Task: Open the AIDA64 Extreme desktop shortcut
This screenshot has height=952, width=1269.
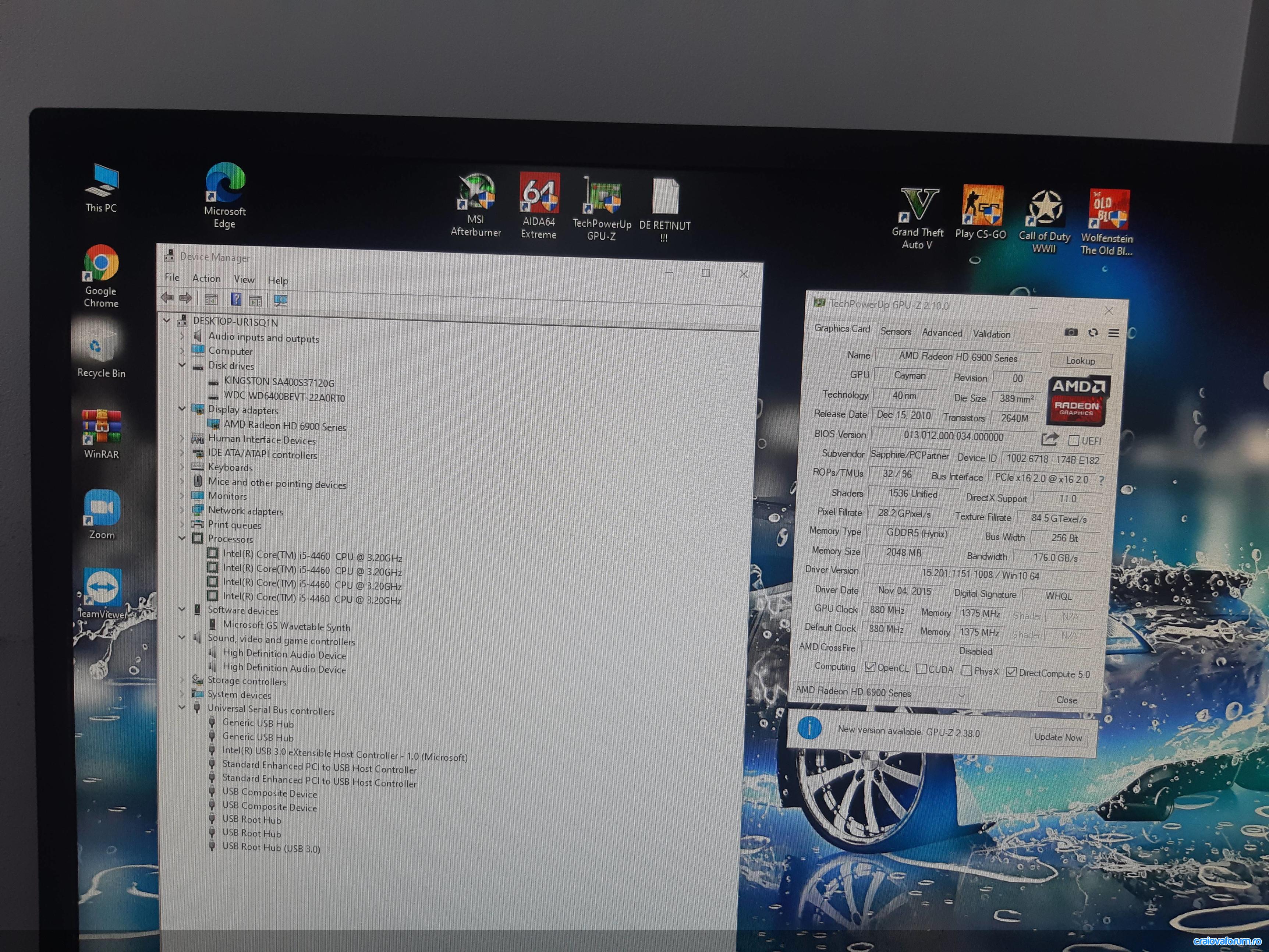Action: pyautogui.click(x=539, y=205)
